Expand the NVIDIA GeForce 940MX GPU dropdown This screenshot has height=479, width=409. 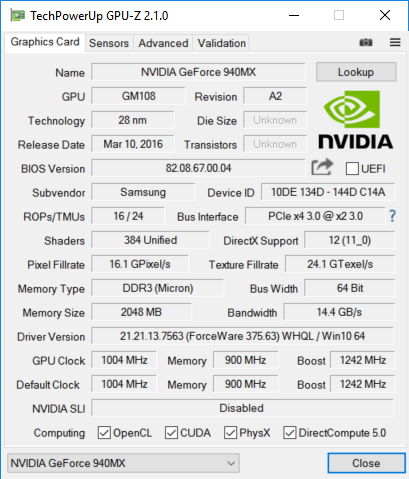[123, 463]
